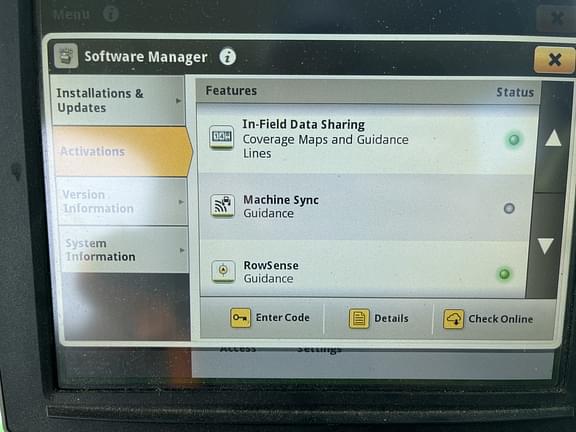Open the Version Information tab
Viewport: 576px width, 432px height.
pyautogui.click(x=122, y=202)
